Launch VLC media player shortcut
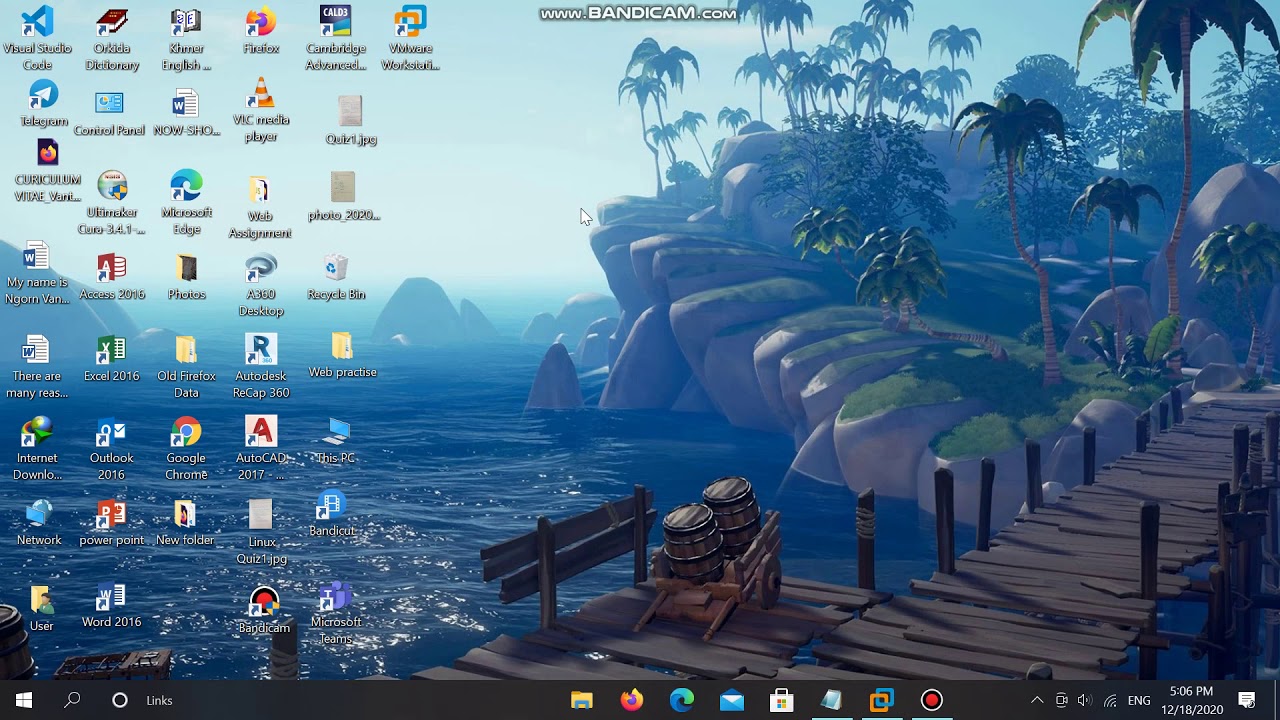Image resolution: width=1280 pixels, height=720 pixels. [x=261, y=110]
